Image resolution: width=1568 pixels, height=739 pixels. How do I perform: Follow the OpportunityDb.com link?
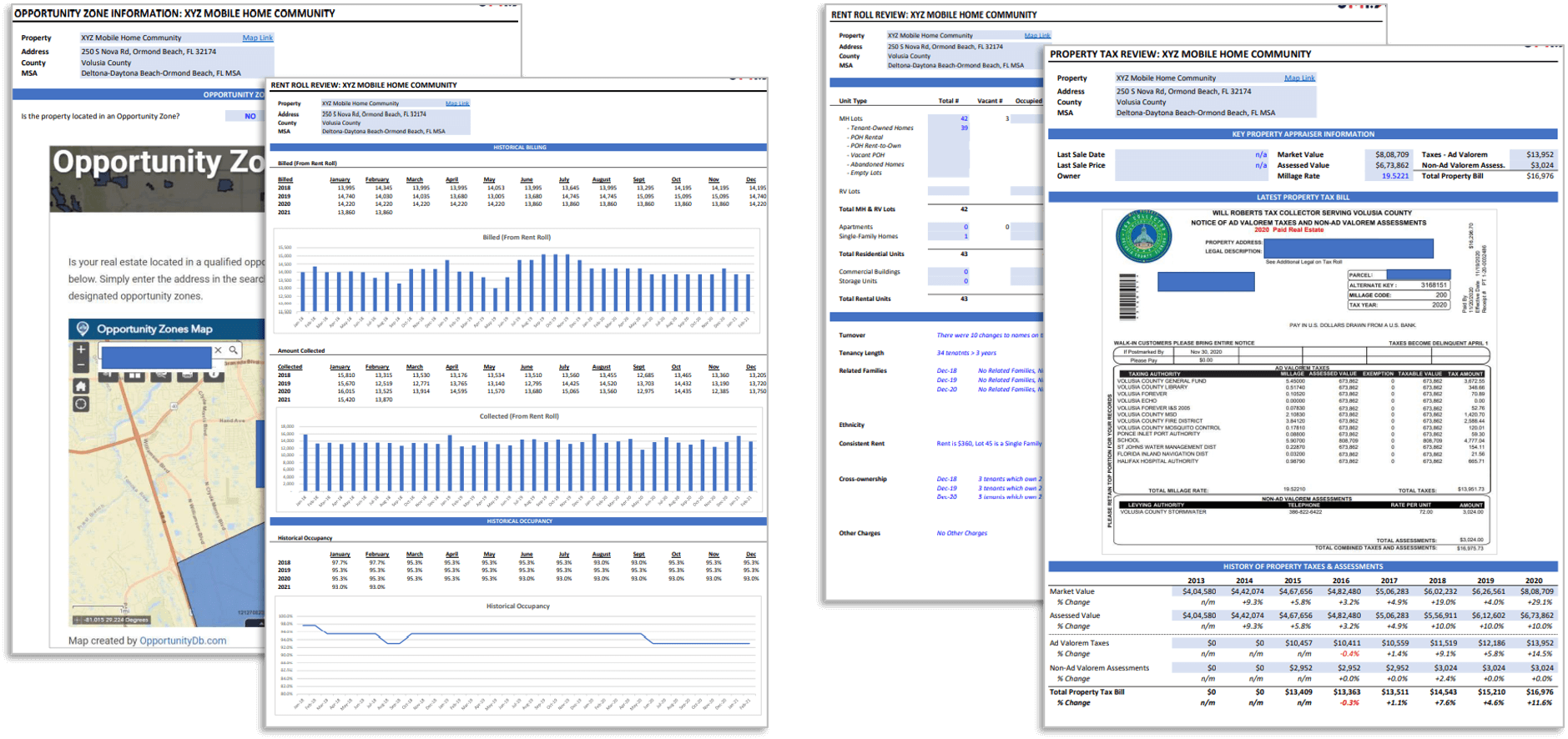point(183,641)
